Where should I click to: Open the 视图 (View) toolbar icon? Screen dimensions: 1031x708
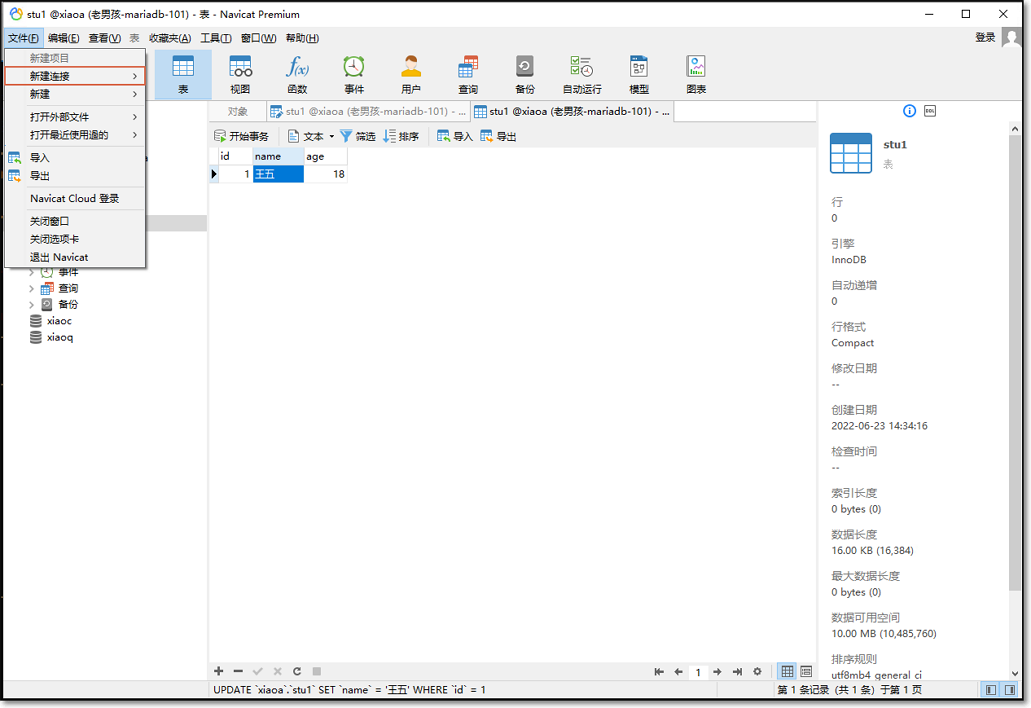[x=240, y=75]
